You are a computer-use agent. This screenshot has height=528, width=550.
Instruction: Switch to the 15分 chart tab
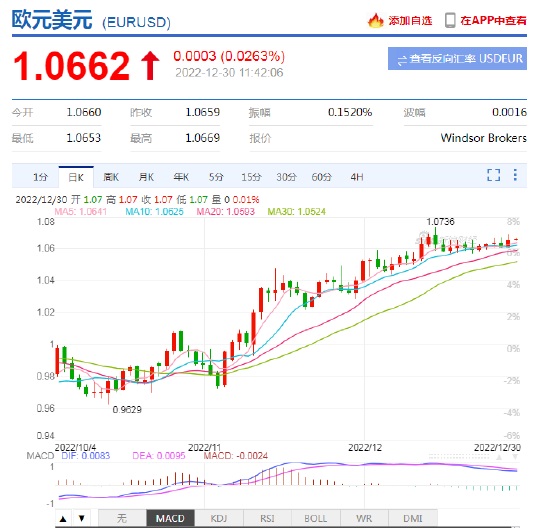click(x=251, y=177)
